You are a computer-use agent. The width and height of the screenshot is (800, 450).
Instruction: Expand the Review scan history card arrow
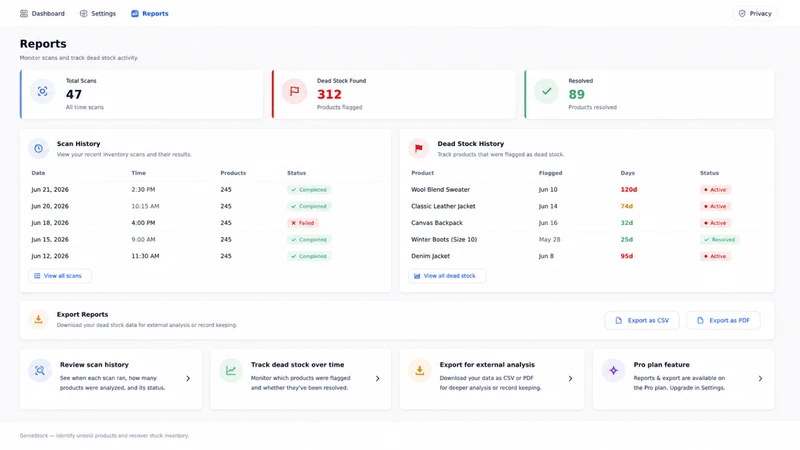tap(188, 379)
